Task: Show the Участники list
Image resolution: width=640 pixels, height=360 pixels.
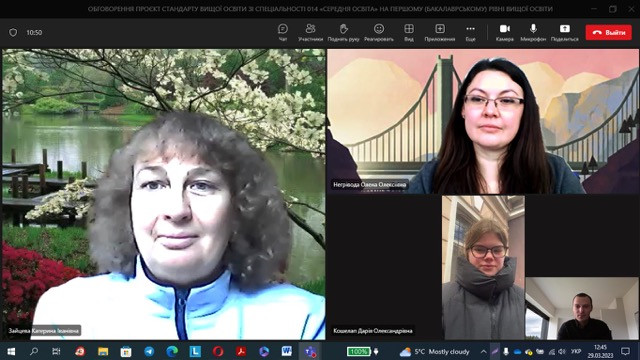Action: [x=310, y=32]
